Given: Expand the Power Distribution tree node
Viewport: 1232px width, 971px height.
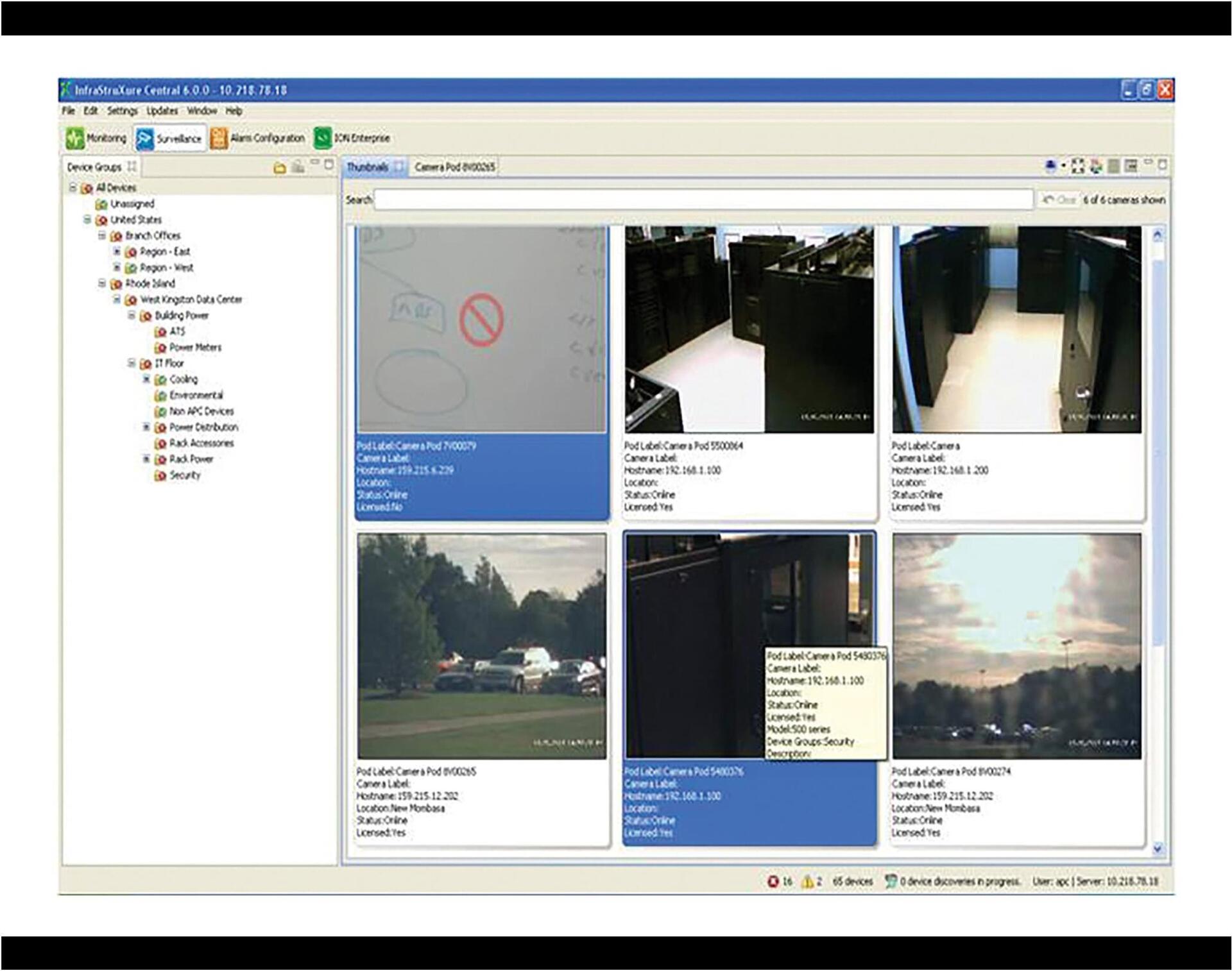Looking at the screenshot, I should pyautogui.click(x=146, y=426).
